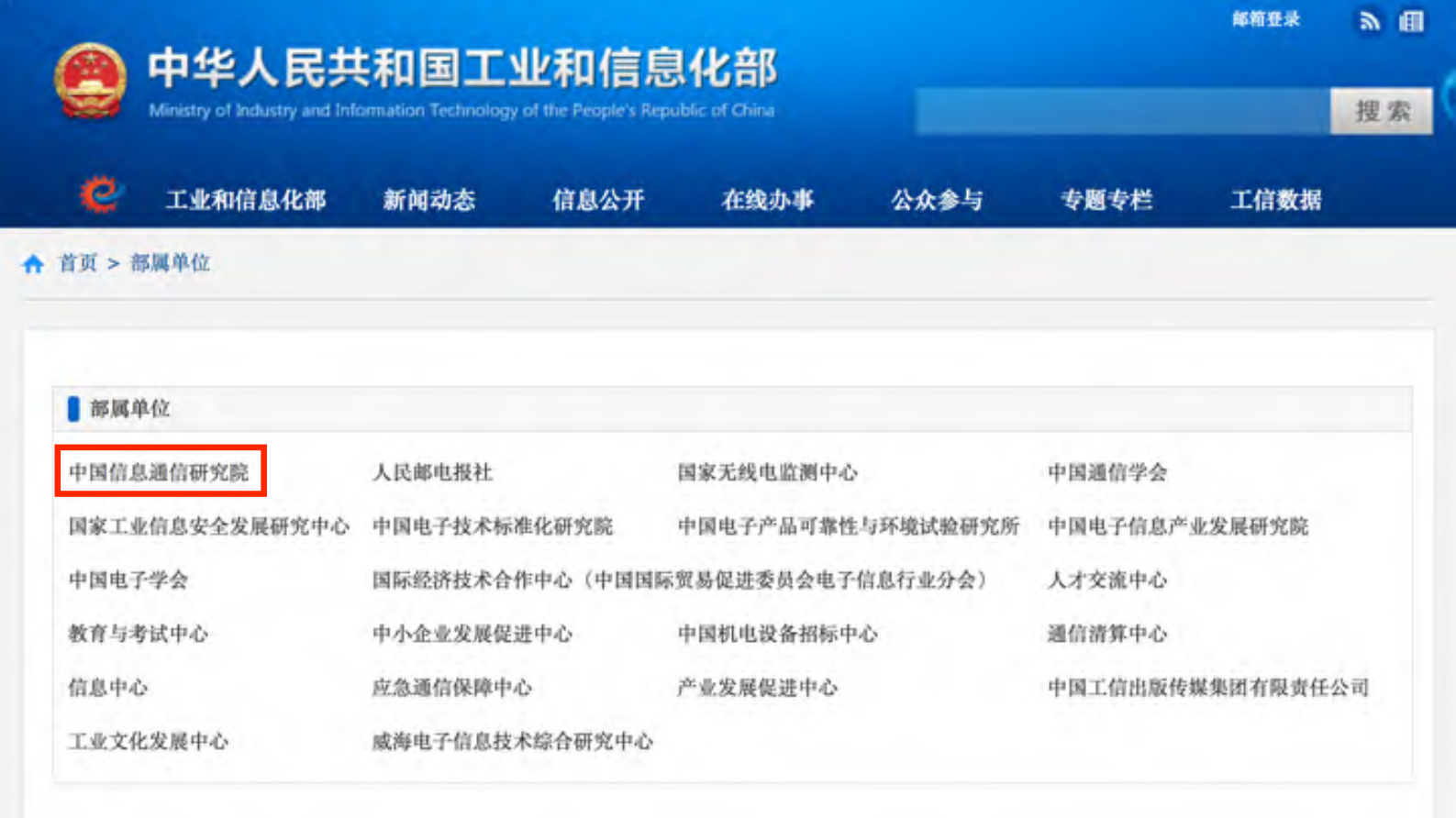The width and height of the screenshot is (1456, 818).
Task: Go to 首页 in breadcrumb
Action: (x=78, y=263)
